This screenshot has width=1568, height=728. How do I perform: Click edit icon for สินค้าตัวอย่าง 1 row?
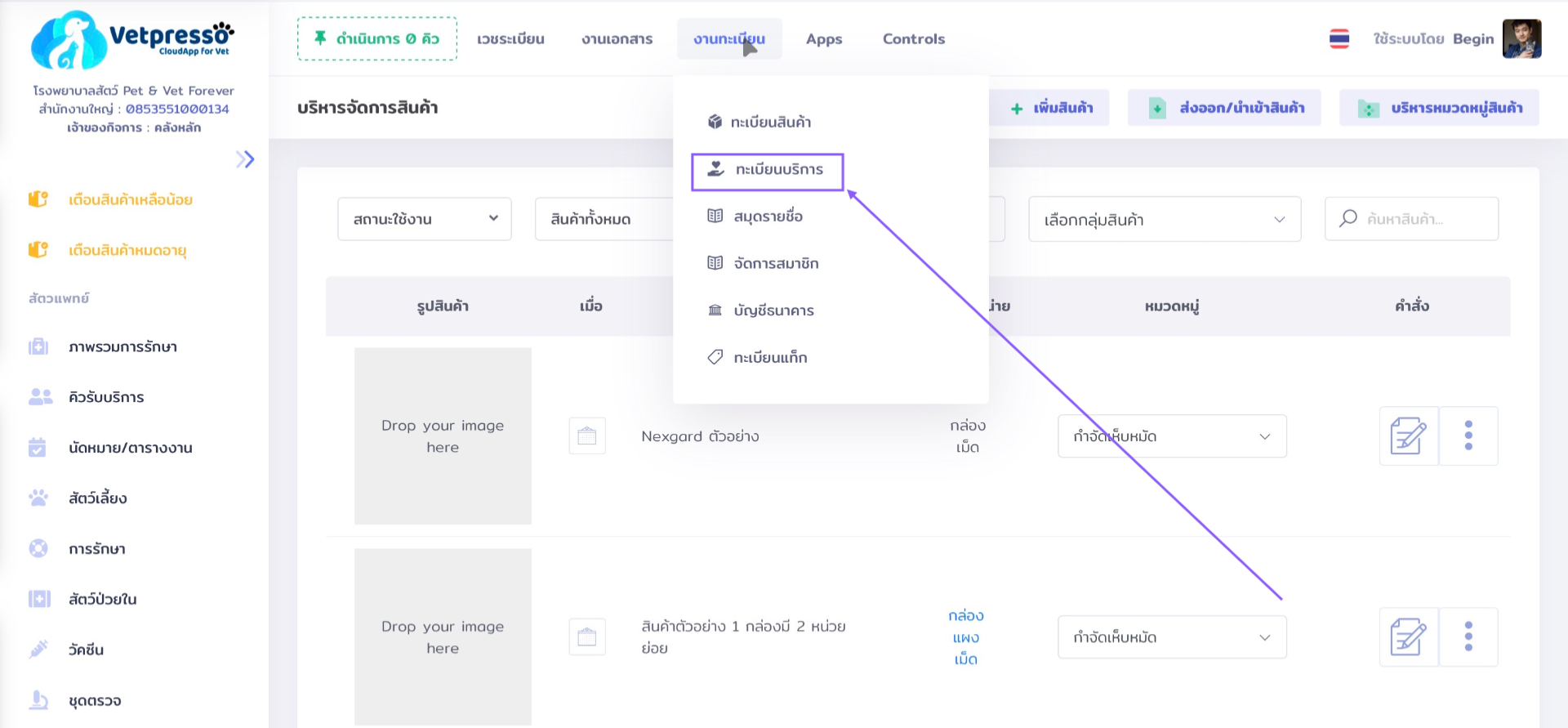pos(1408,636)
